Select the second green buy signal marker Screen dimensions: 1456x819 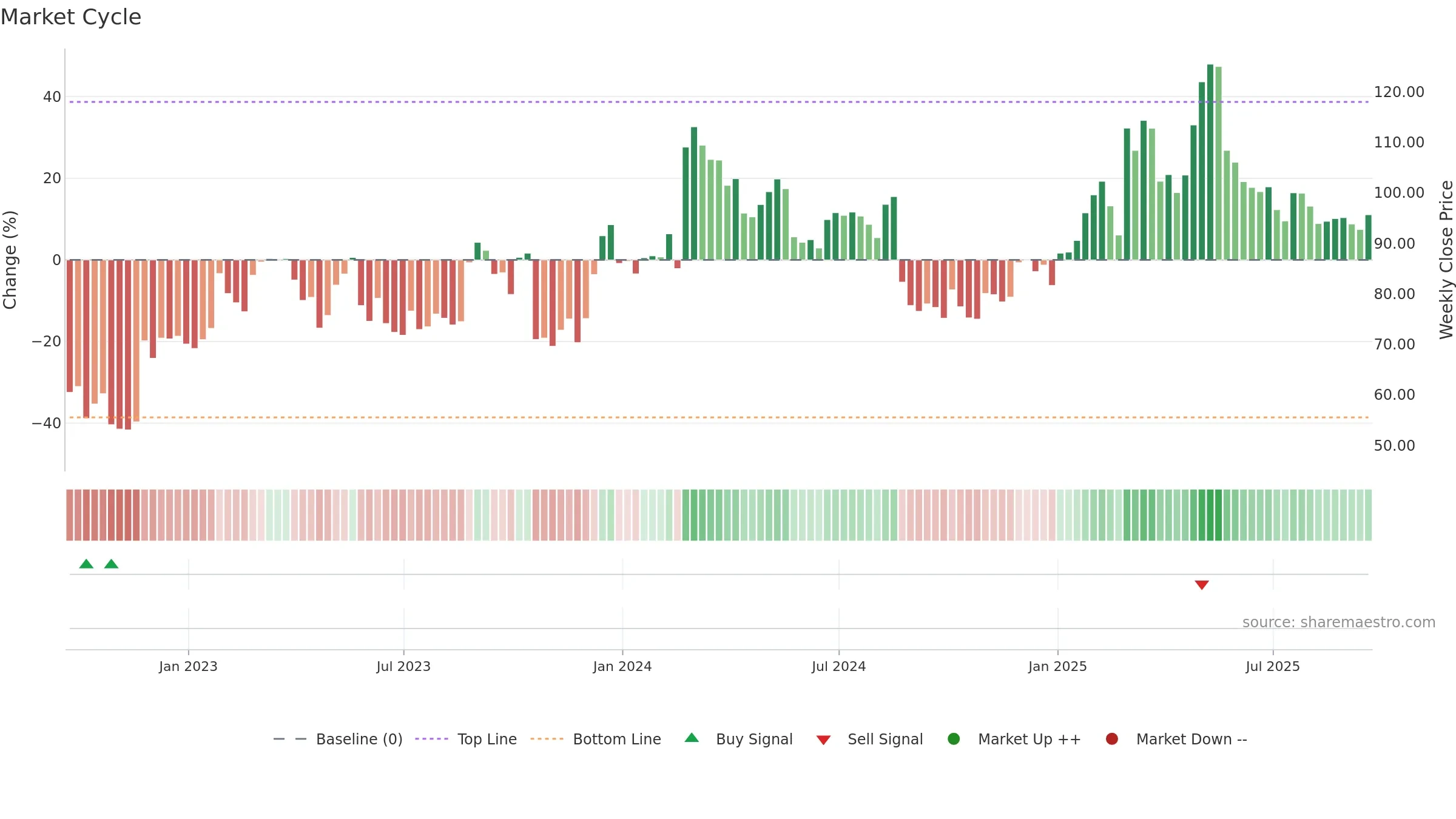(111, 564)
